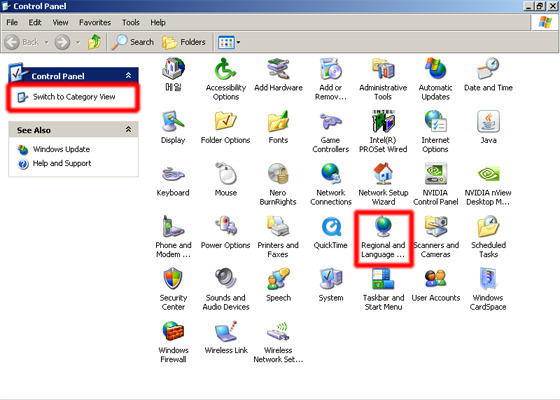The width and height of the screenshot is (560, 400).
Task: Open Speech settings icon
Action: pyautogui.click(x=278, y=284)
